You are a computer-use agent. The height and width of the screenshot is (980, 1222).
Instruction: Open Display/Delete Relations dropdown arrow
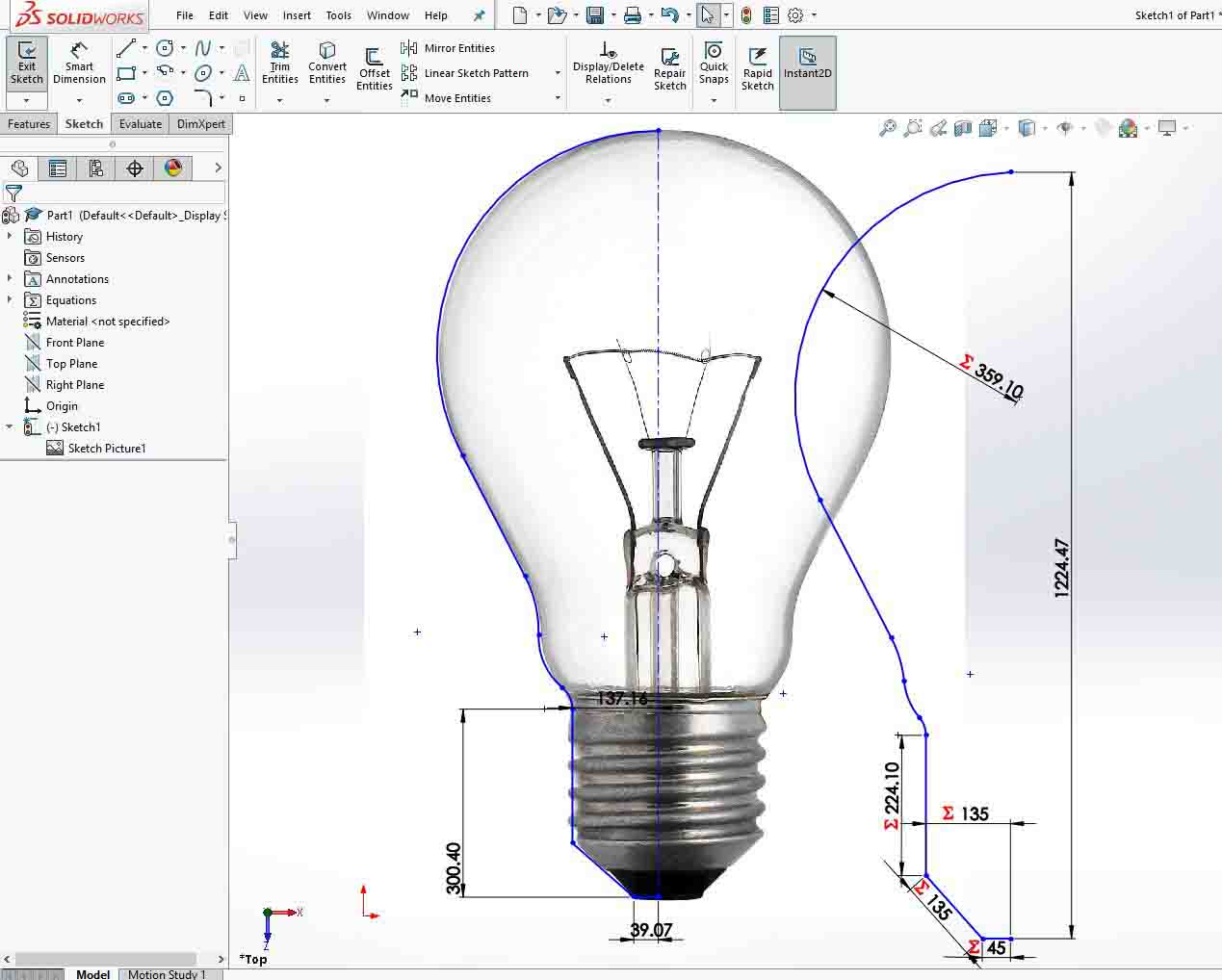tap(608, 100)
